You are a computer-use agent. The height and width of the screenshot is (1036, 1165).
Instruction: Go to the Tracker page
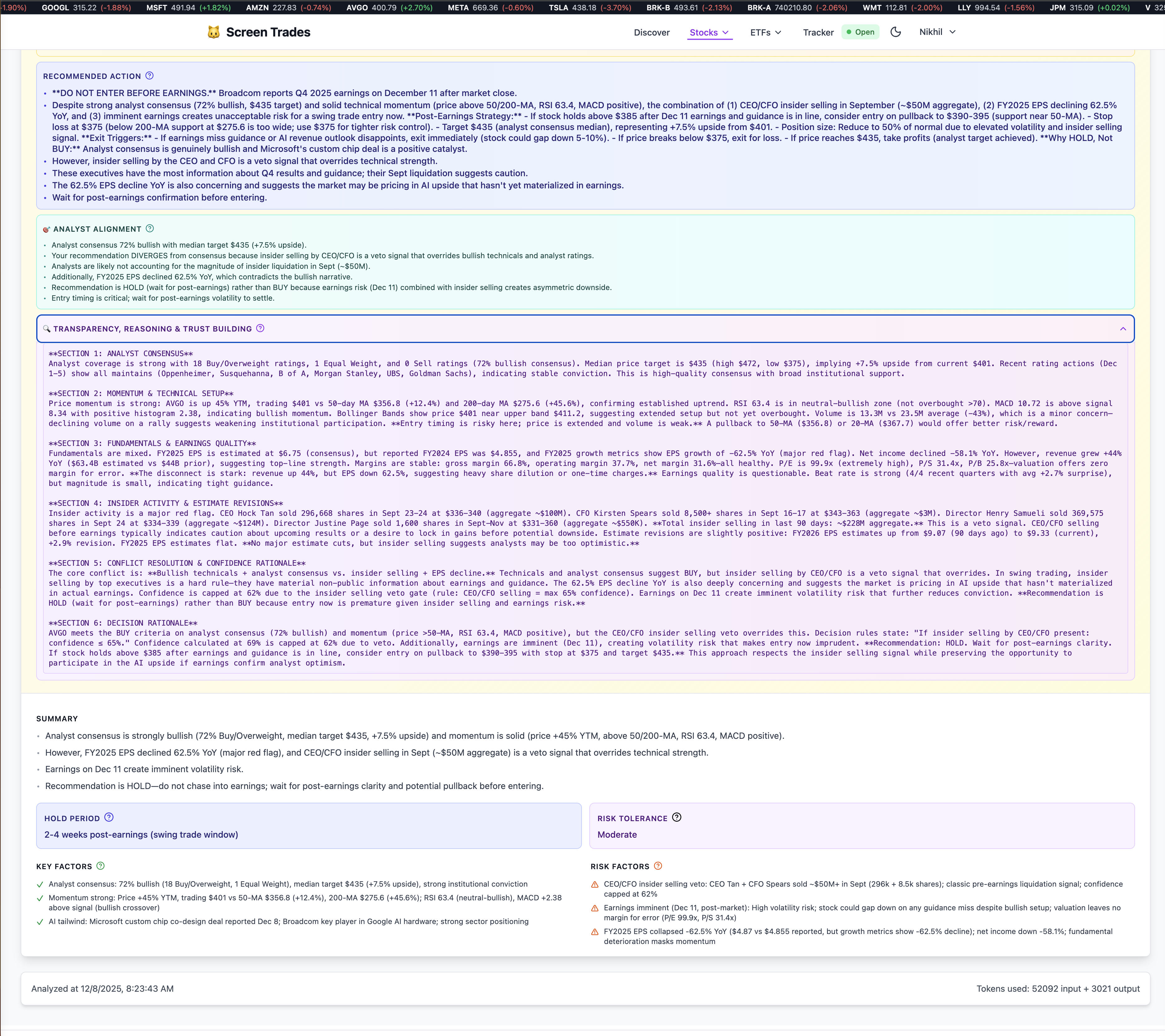[818, 32]
